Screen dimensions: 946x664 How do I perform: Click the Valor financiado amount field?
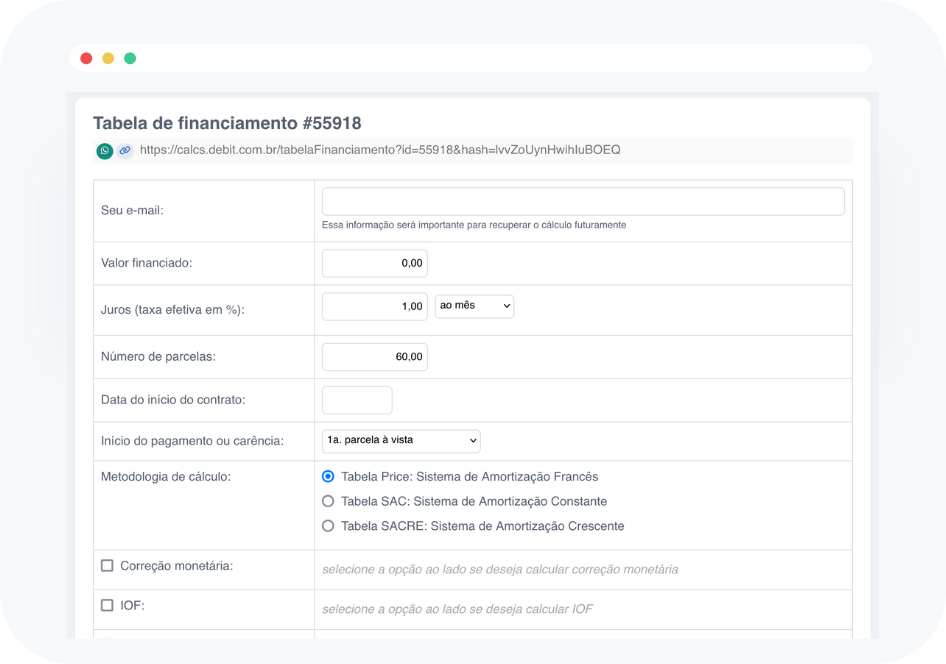pyautogui.click(x=374, y=263)
